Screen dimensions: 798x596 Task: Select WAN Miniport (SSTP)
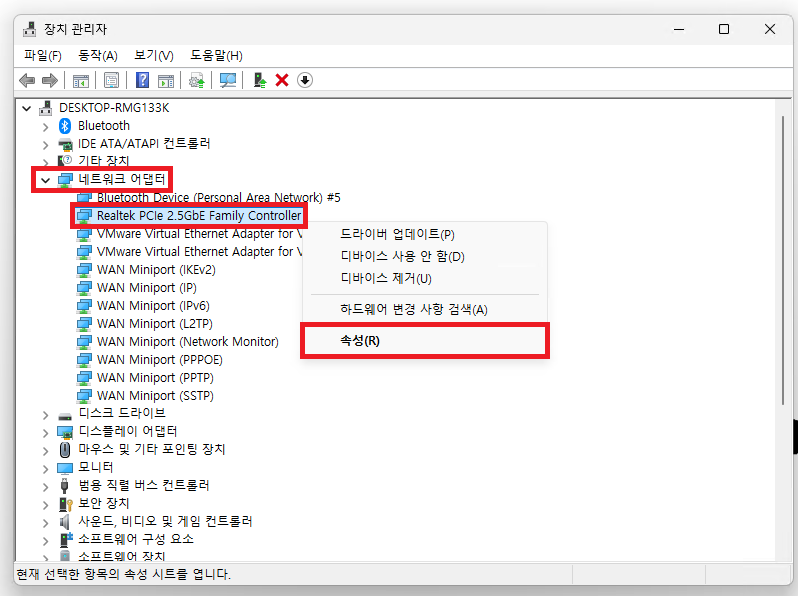point(155,395)
